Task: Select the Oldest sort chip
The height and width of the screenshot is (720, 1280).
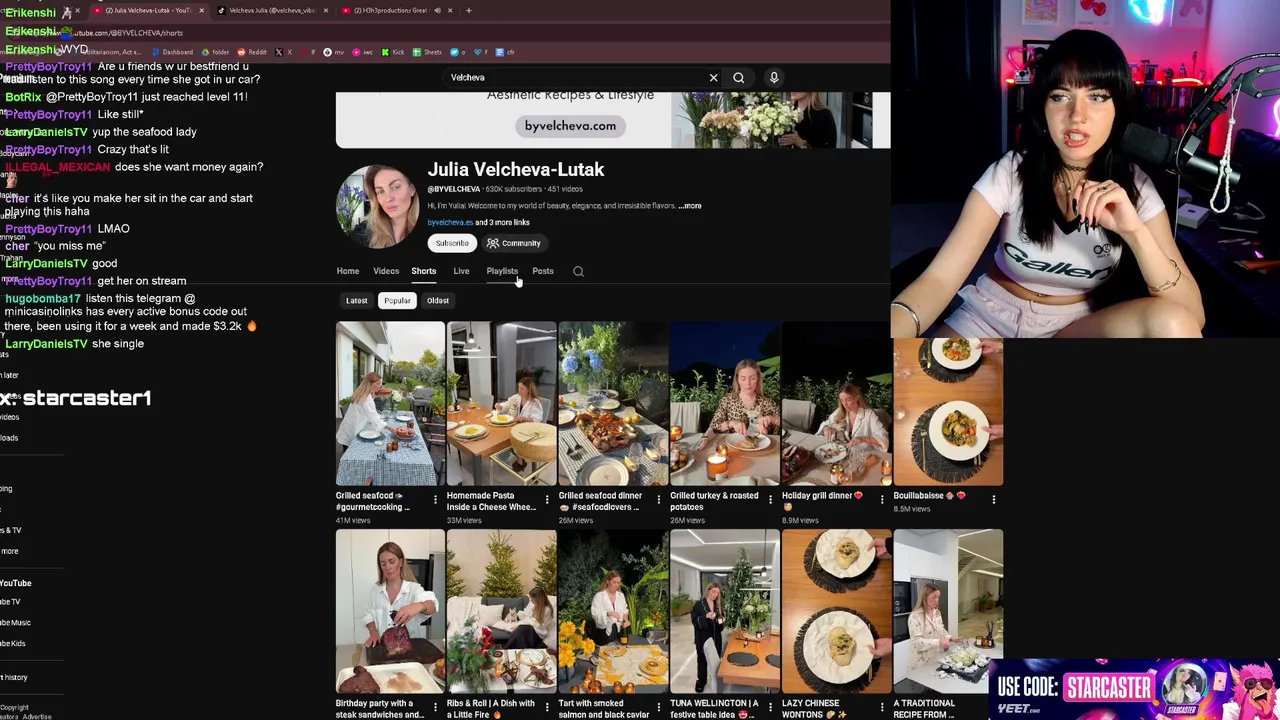Action: click(x=438, y=300)
